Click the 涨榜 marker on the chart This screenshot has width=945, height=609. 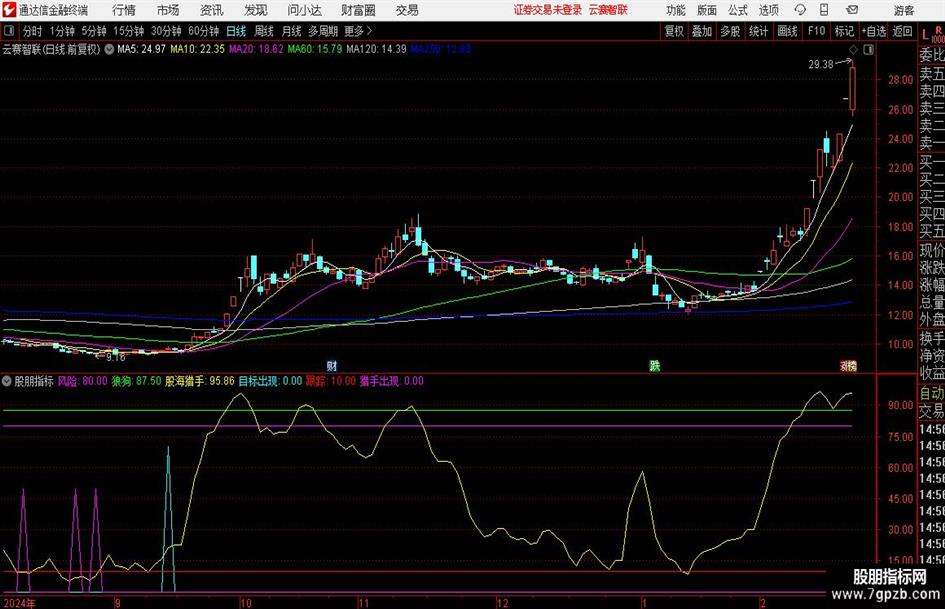tap(849, 365)
